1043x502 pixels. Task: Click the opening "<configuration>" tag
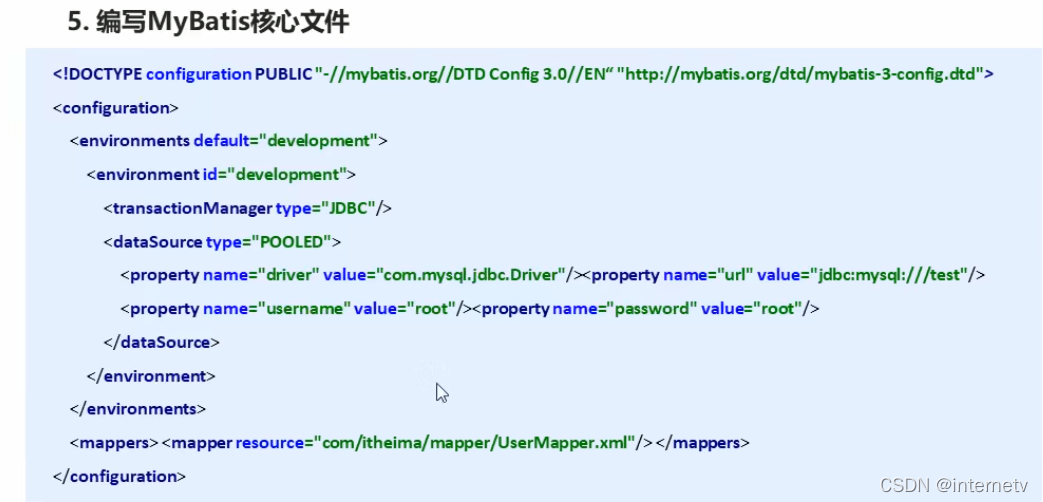(x=116, y=108)
